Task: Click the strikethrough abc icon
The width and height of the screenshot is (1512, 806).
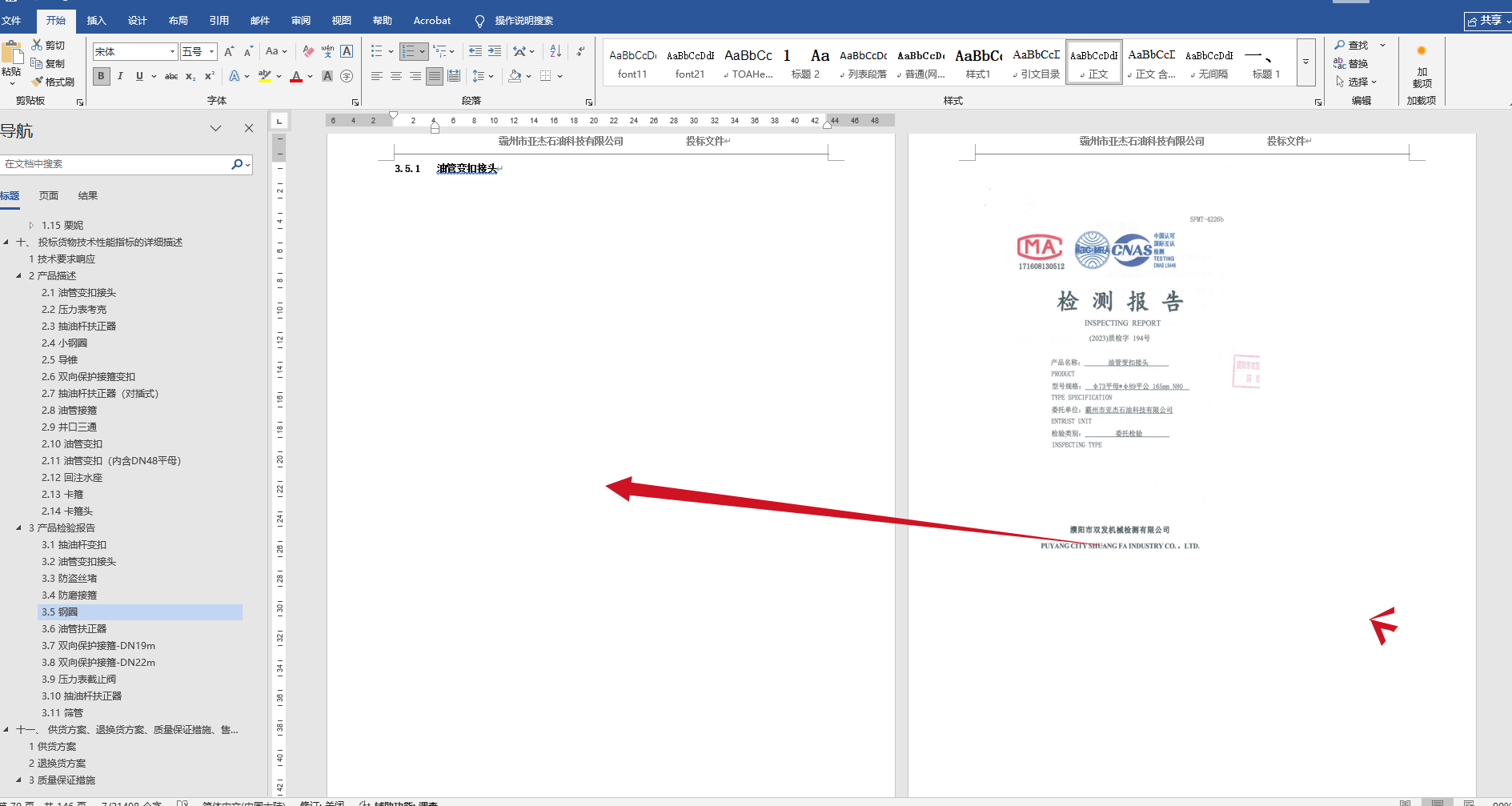Action: pos(170,76)
